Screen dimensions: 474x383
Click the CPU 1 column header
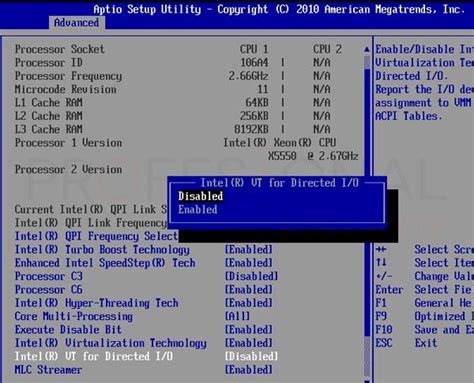254,49
